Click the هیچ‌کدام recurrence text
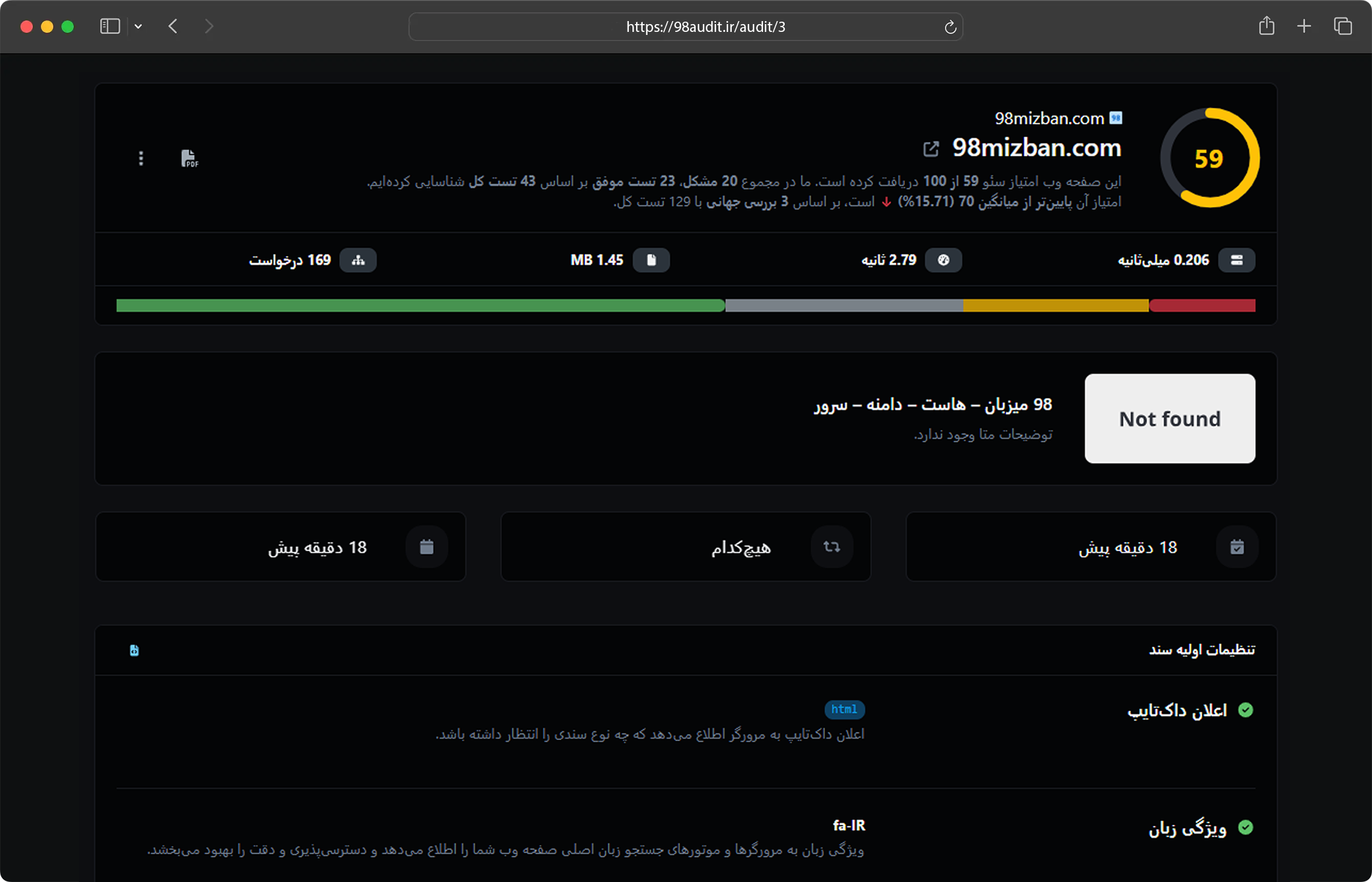 [x=741, y=547]
